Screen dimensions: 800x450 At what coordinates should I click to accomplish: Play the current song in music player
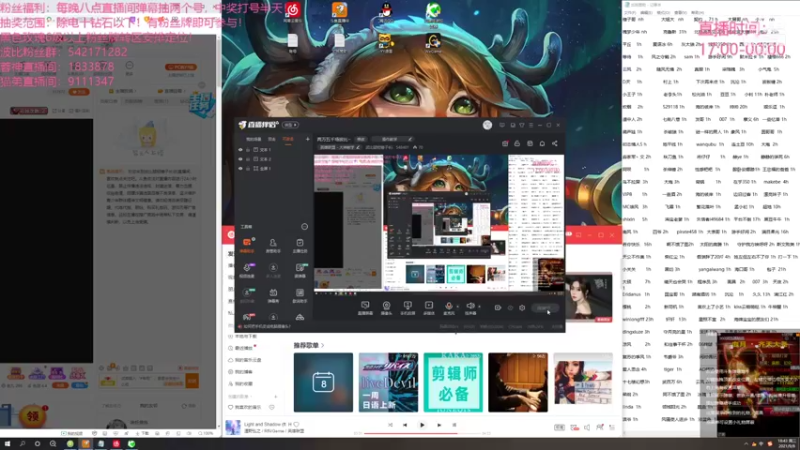pyautogui.click(x=422, y=425)
